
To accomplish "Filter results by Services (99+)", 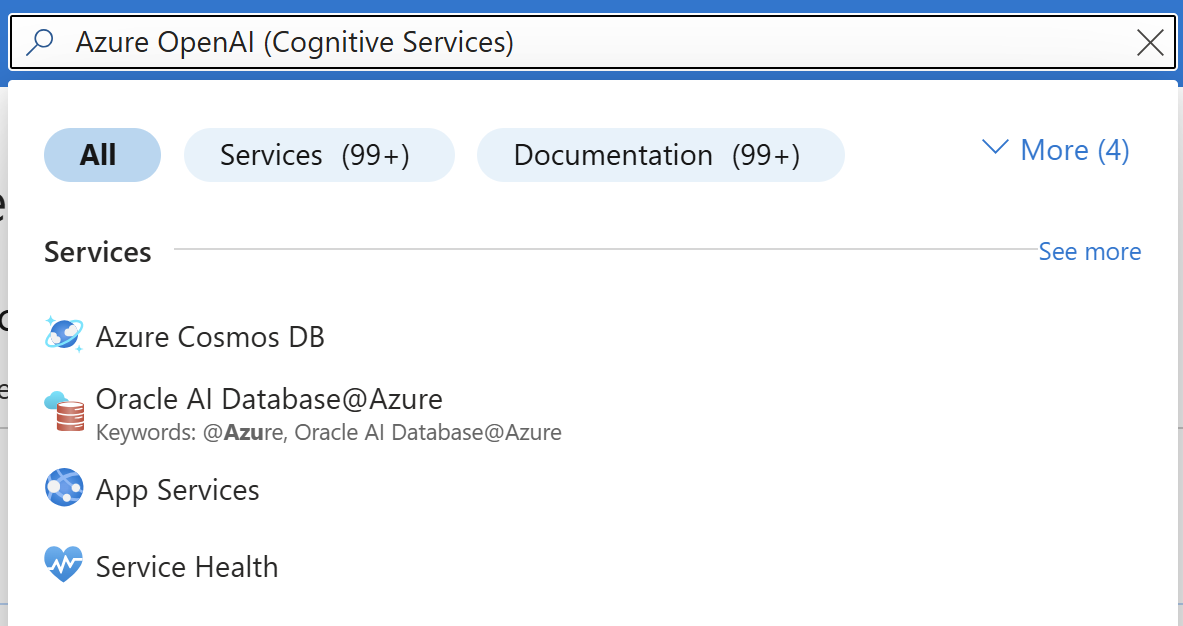I will click(319, 155).
